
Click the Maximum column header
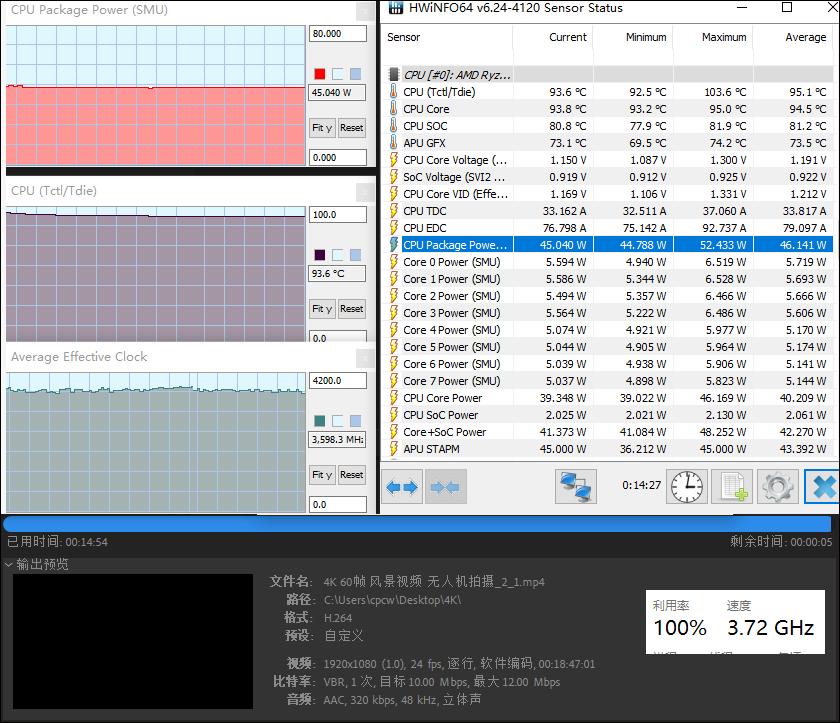pyautogui.click(x=723, y=37)
